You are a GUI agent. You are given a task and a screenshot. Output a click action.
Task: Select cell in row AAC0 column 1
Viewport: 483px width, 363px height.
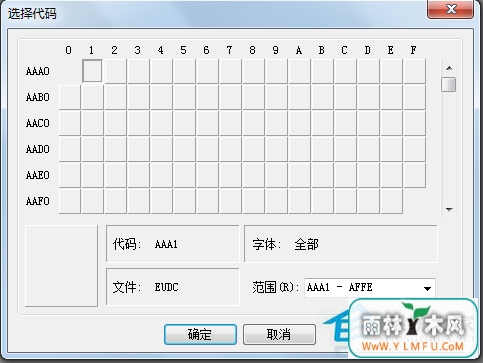click(x=92, y=123)
